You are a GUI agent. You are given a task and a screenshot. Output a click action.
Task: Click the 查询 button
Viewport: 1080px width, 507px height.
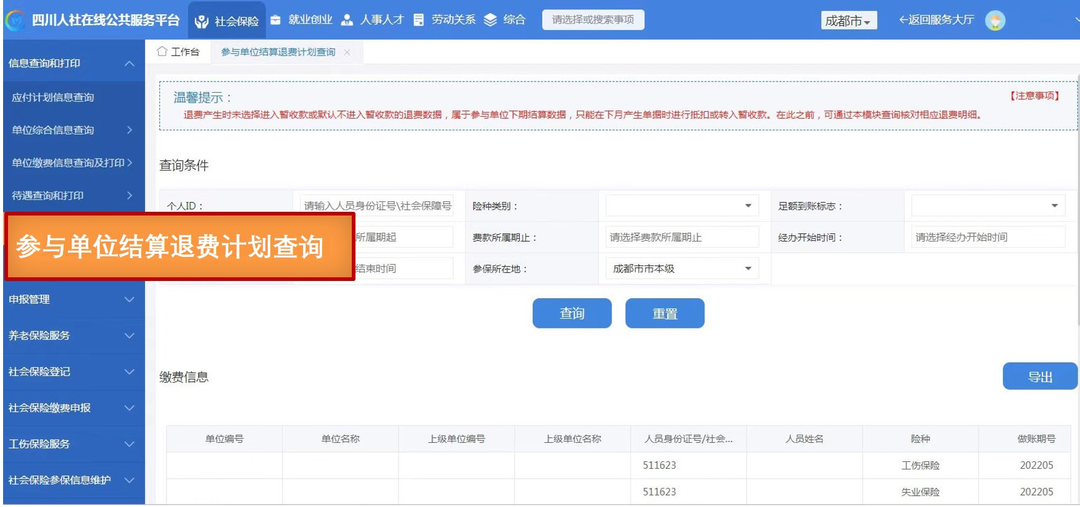572,313
